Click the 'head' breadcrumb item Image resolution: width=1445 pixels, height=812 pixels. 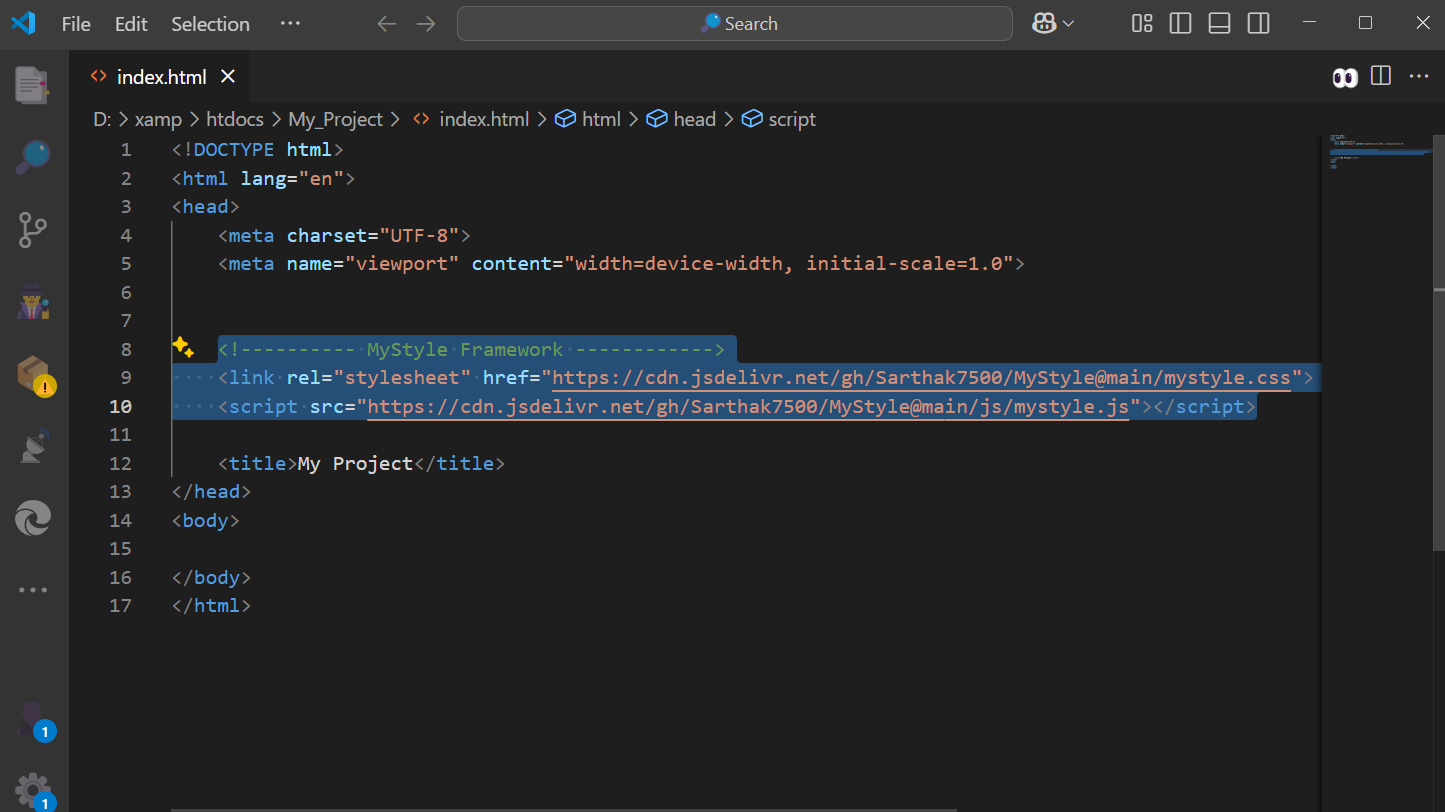pyautogui.click(x=694, y=119)
